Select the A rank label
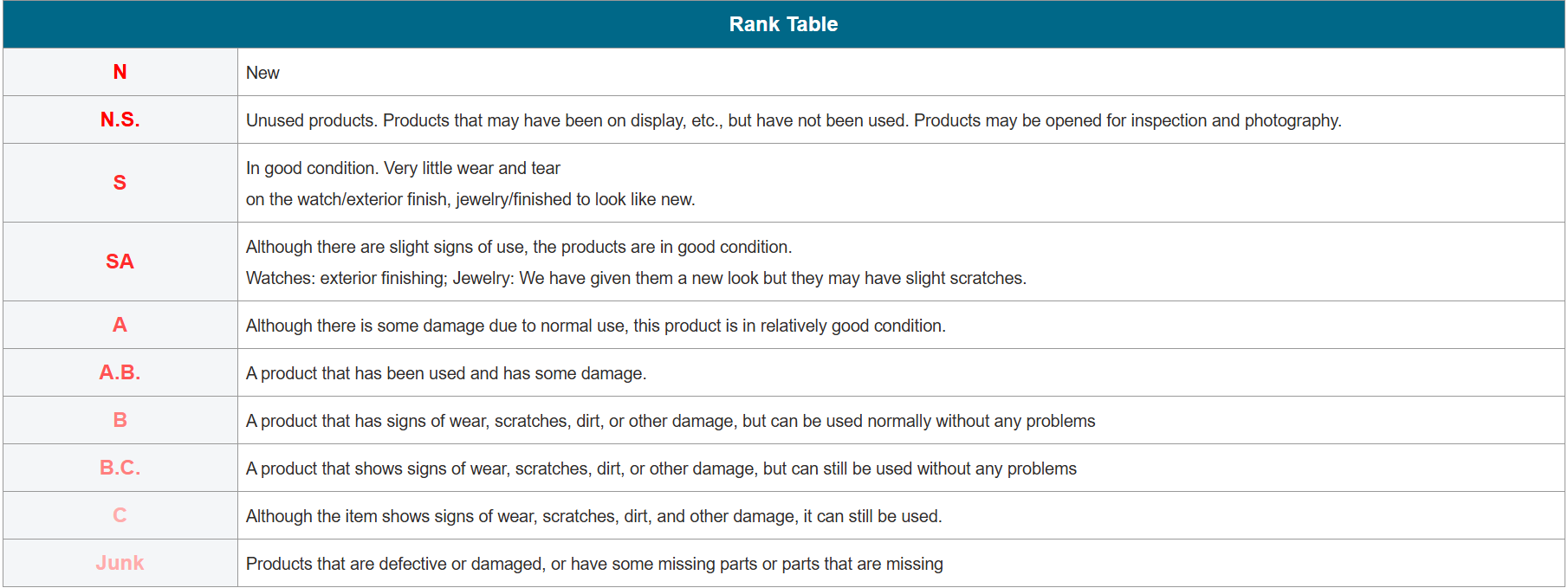 click(x=120, y=325)
